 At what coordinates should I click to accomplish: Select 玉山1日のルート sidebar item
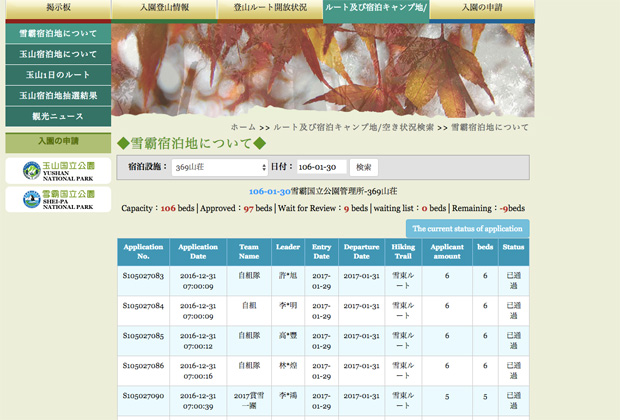pos(59,75)
